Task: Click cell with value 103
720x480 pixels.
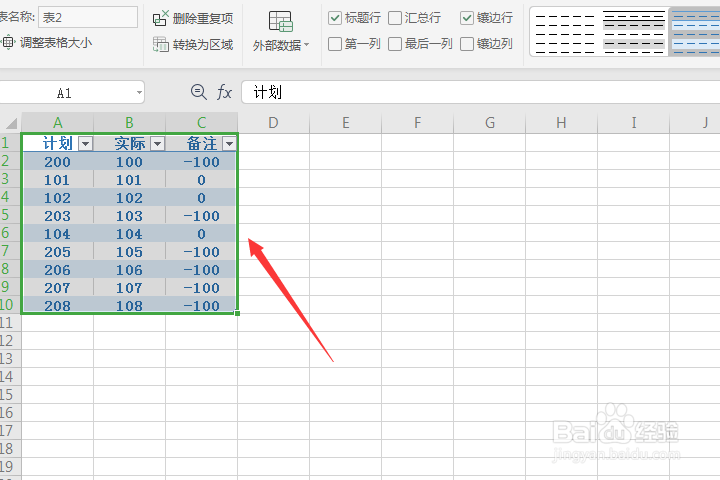Action: (129, 215)
